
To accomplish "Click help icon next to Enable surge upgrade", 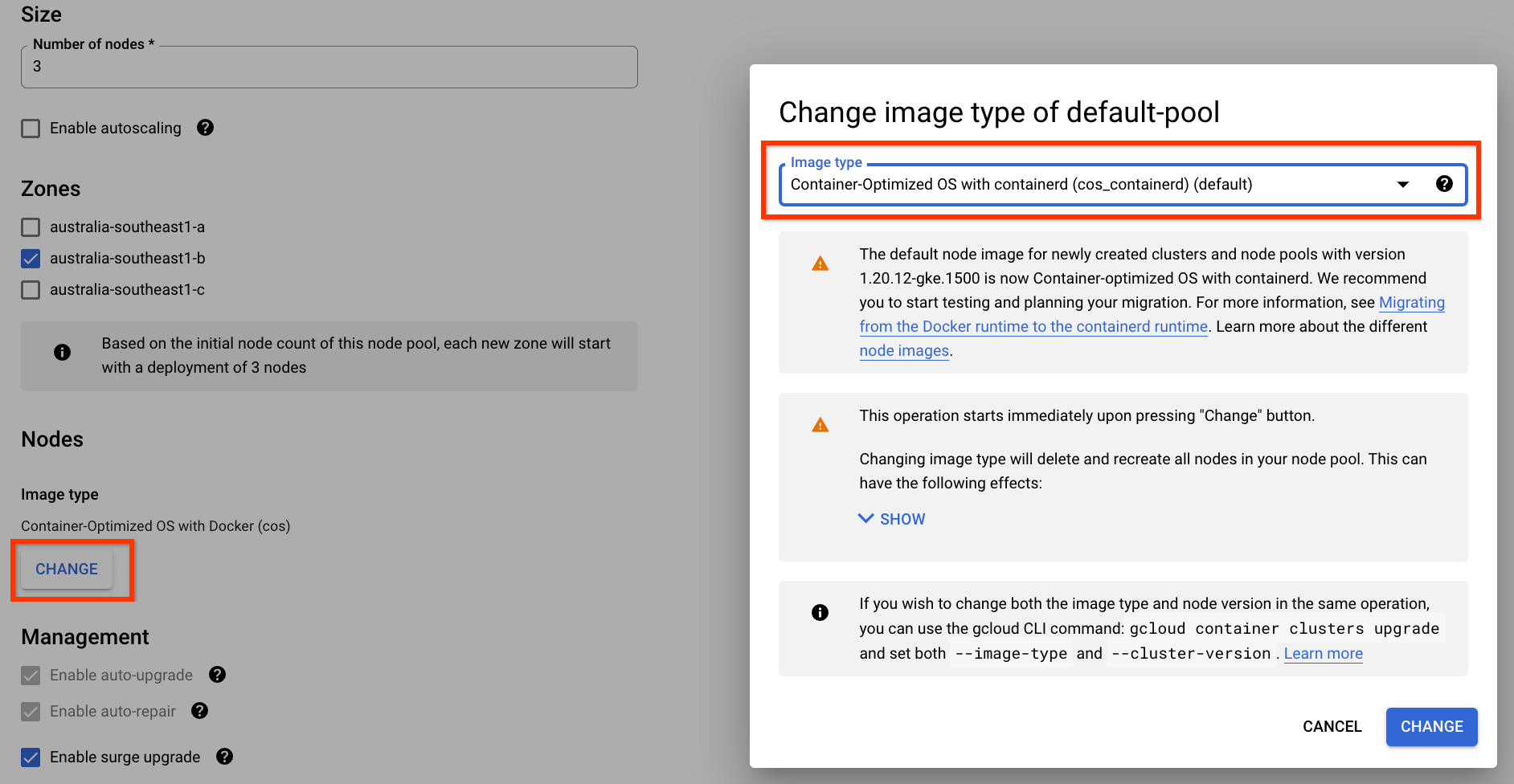I will pos(225,757).
